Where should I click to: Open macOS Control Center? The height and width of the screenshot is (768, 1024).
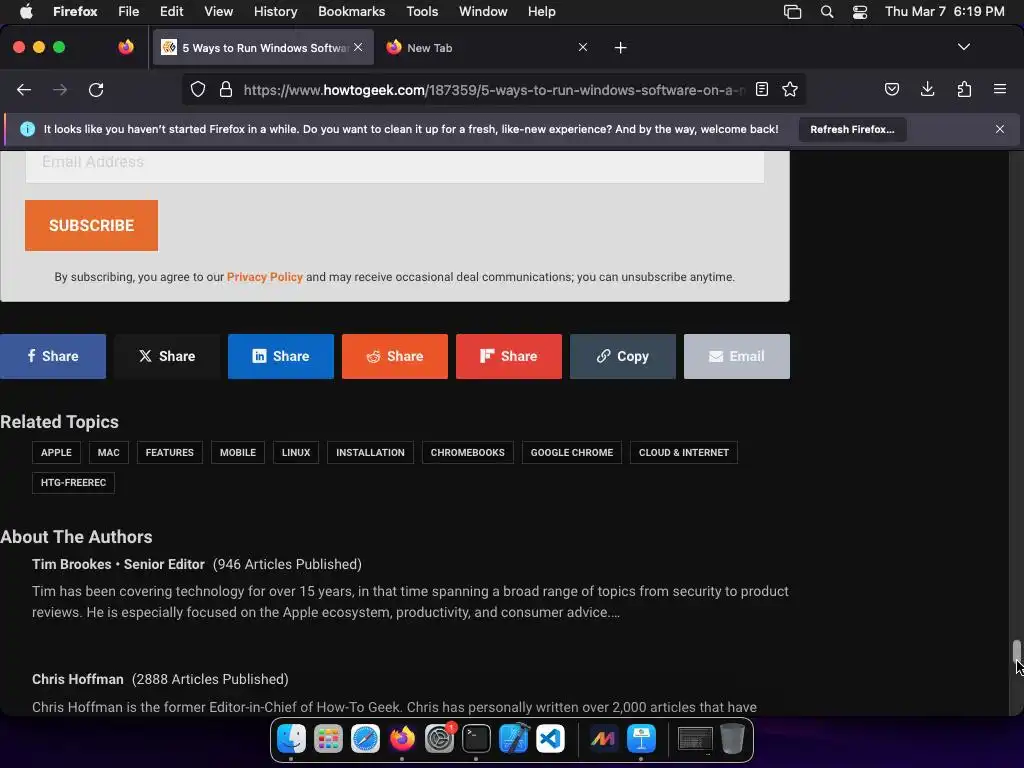859,12
